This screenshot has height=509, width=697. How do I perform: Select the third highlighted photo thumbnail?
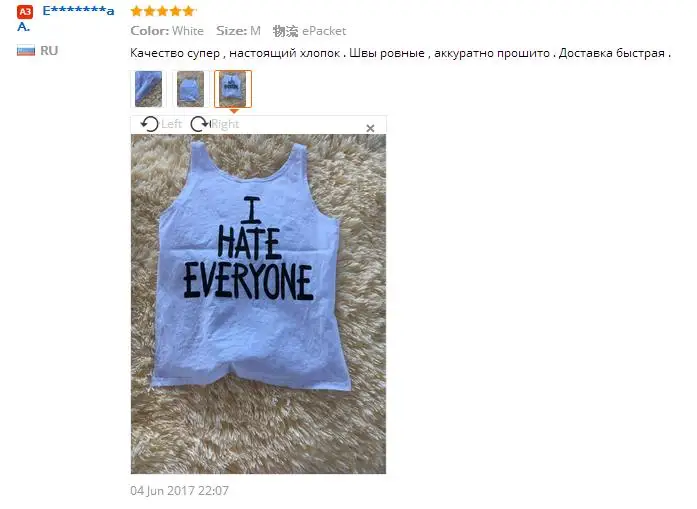(x=232, y=89)
